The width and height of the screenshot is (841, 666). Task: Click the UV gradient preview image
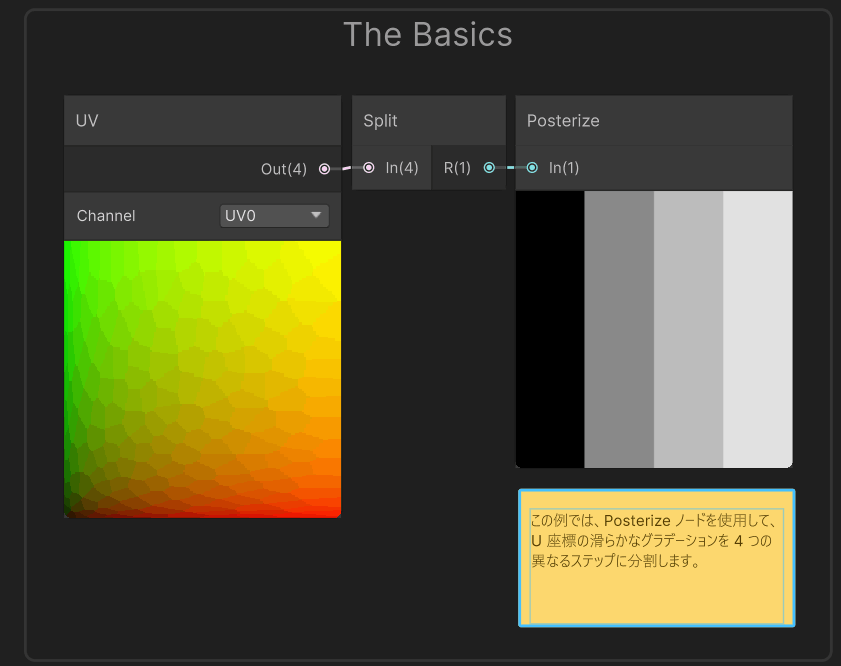coord(202,379)
